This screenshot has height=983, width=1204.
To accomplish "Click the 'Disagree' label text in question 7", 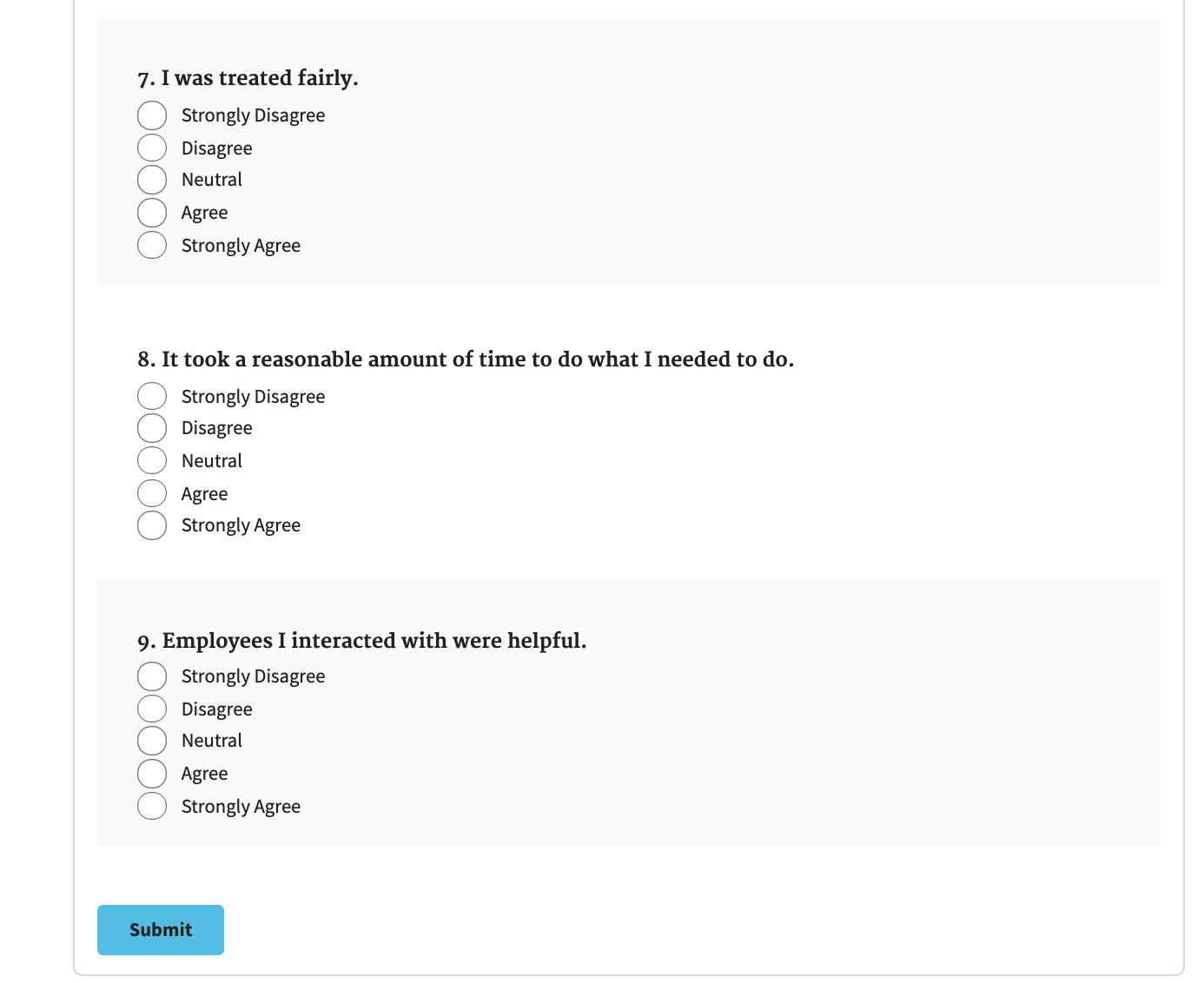I will click(x=217, y=148).
